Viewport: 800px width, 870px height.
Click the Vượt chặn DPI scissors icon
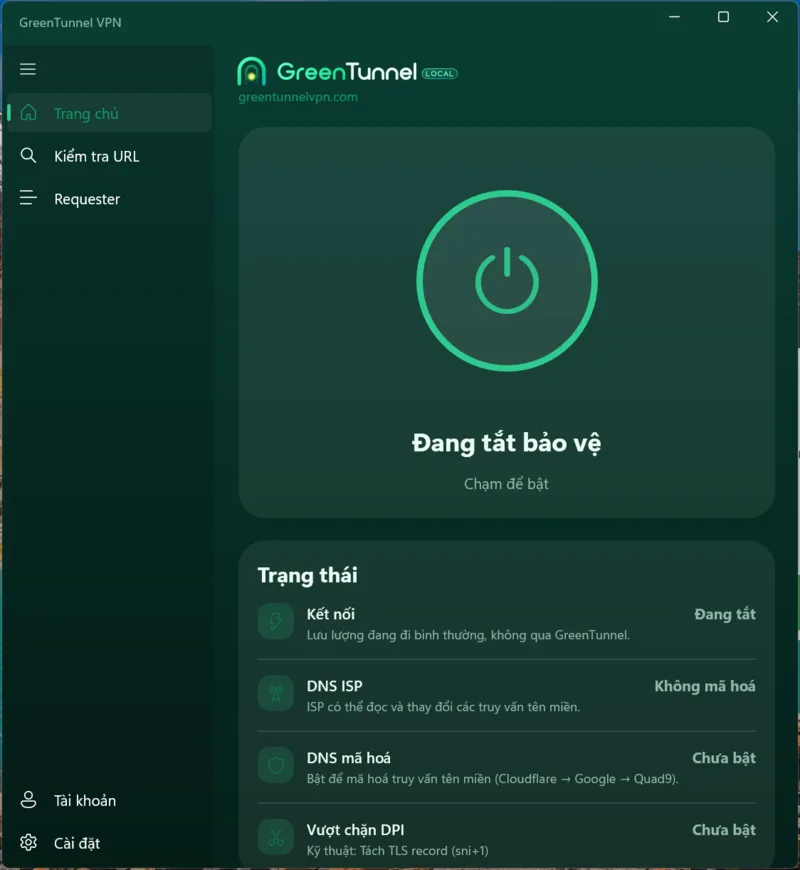click(x=276, y=837)
